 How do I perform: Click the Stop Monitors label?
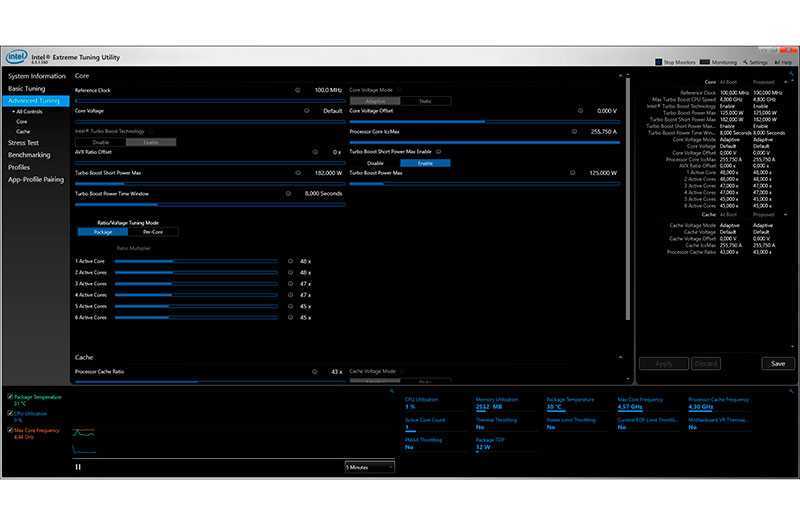click(x=680, y=62)
